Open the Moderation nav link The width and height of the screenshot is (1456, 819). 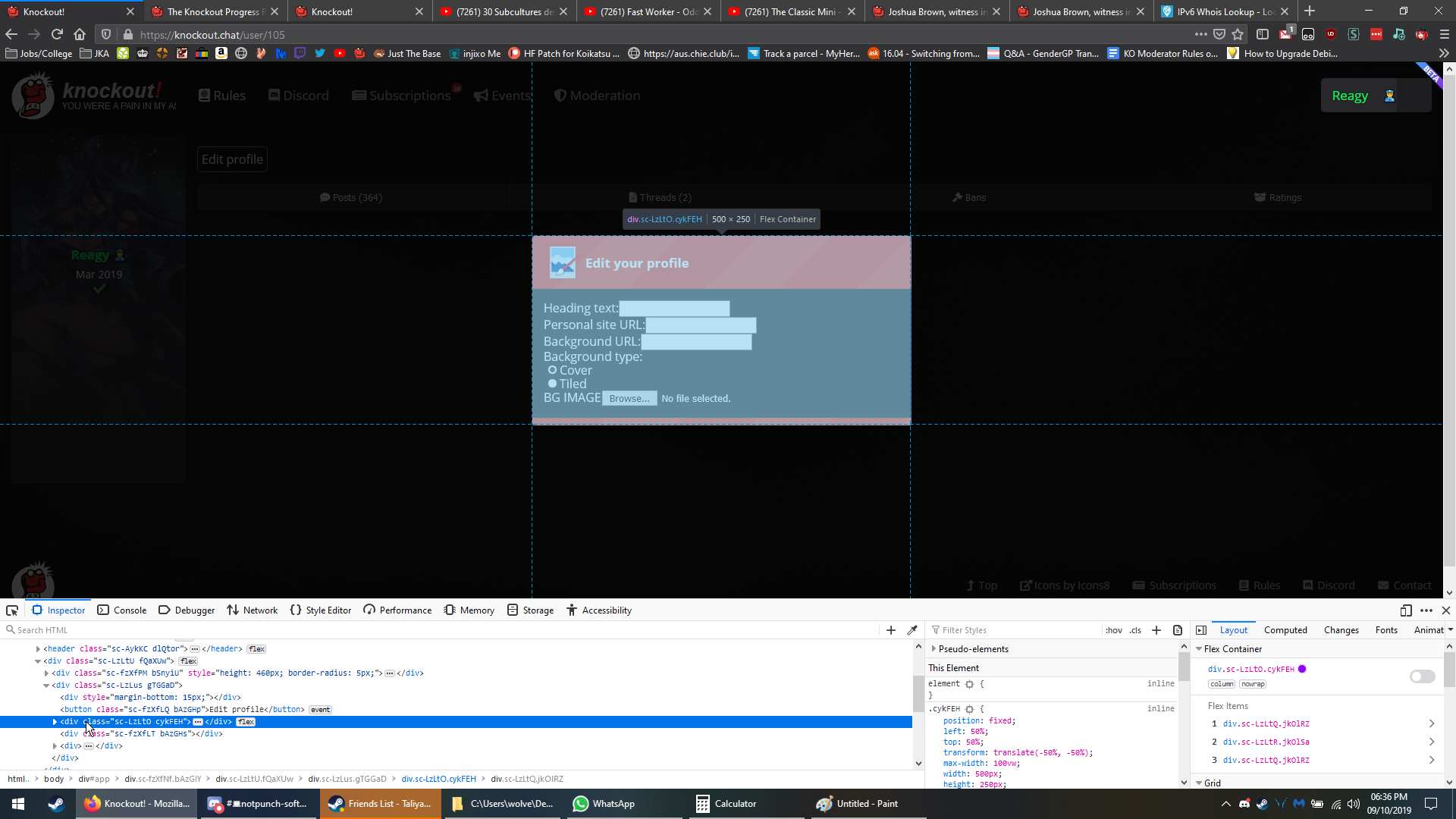click(597, 96)
